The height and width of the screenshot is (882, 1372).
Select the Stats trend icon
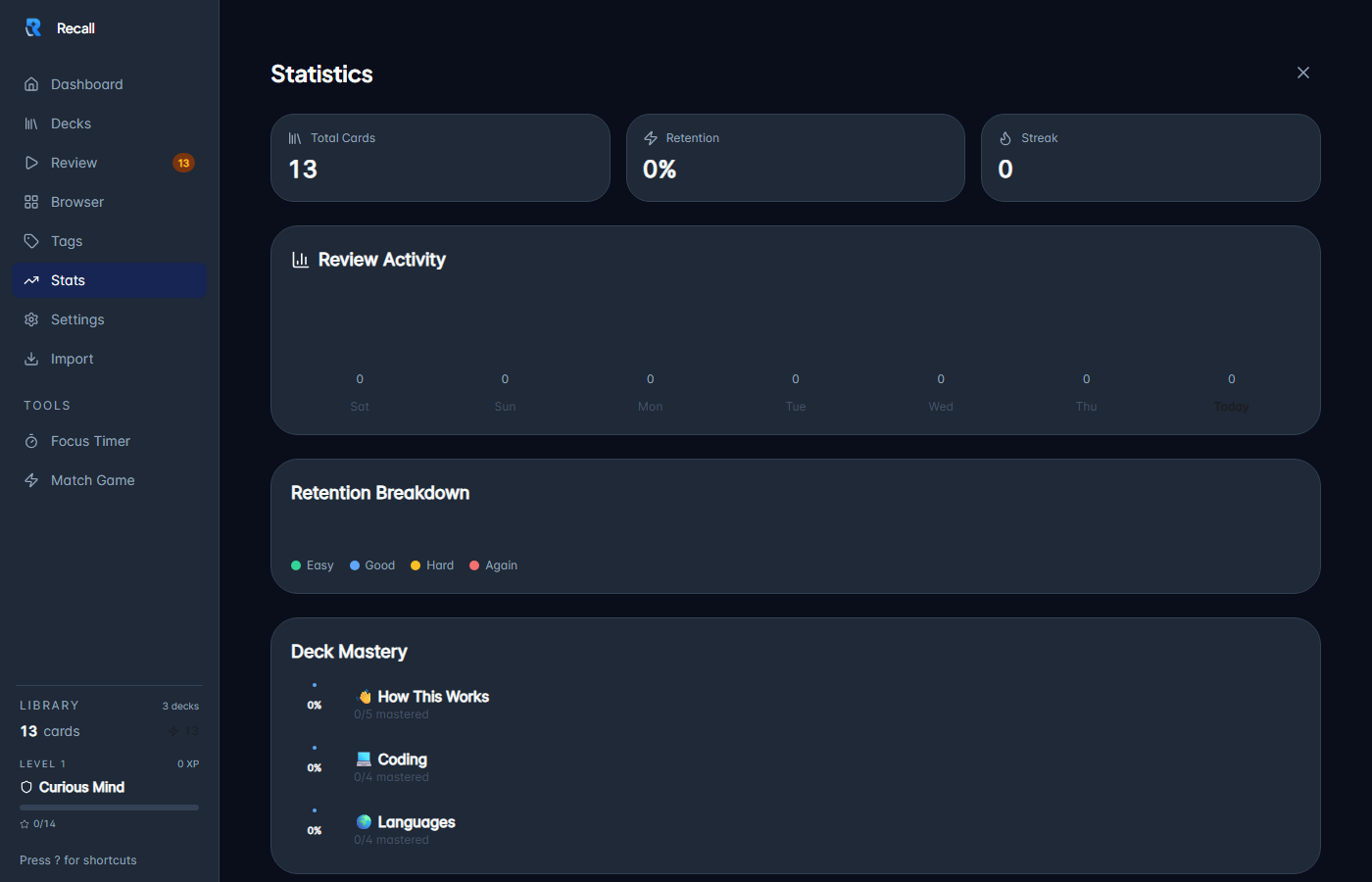[x=31, y=280]
